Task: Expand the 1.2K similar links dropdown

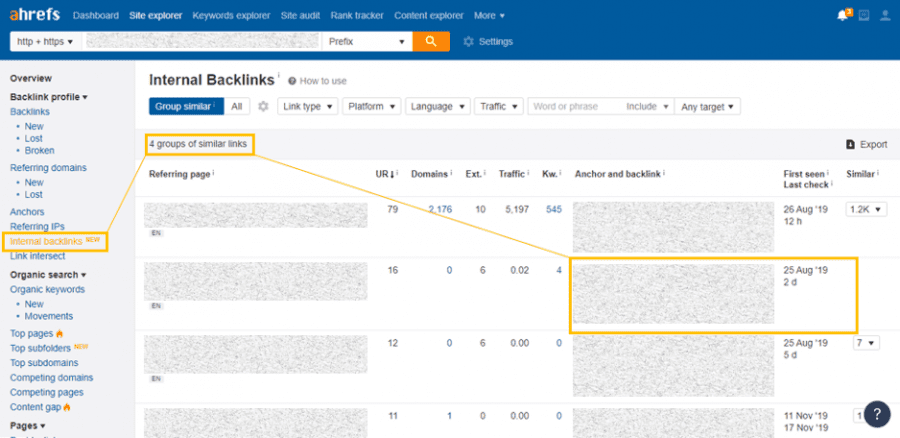Action: (x=866, y=210)
